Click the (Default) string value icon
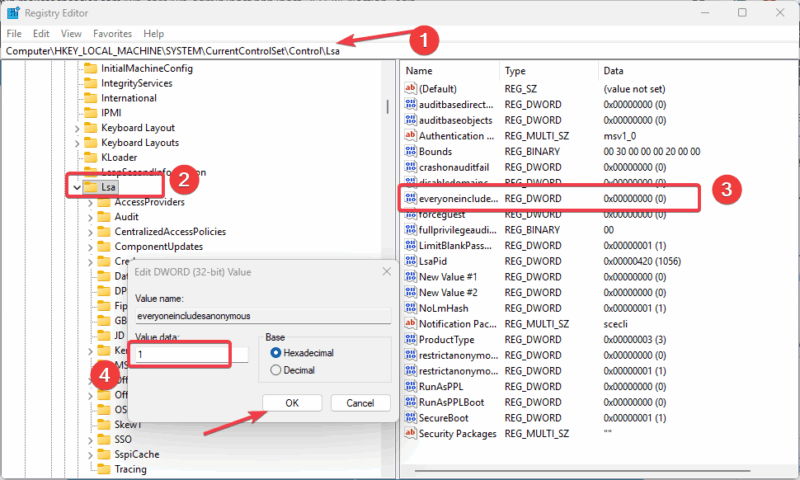Screen dimensions: 800x480 411,88
